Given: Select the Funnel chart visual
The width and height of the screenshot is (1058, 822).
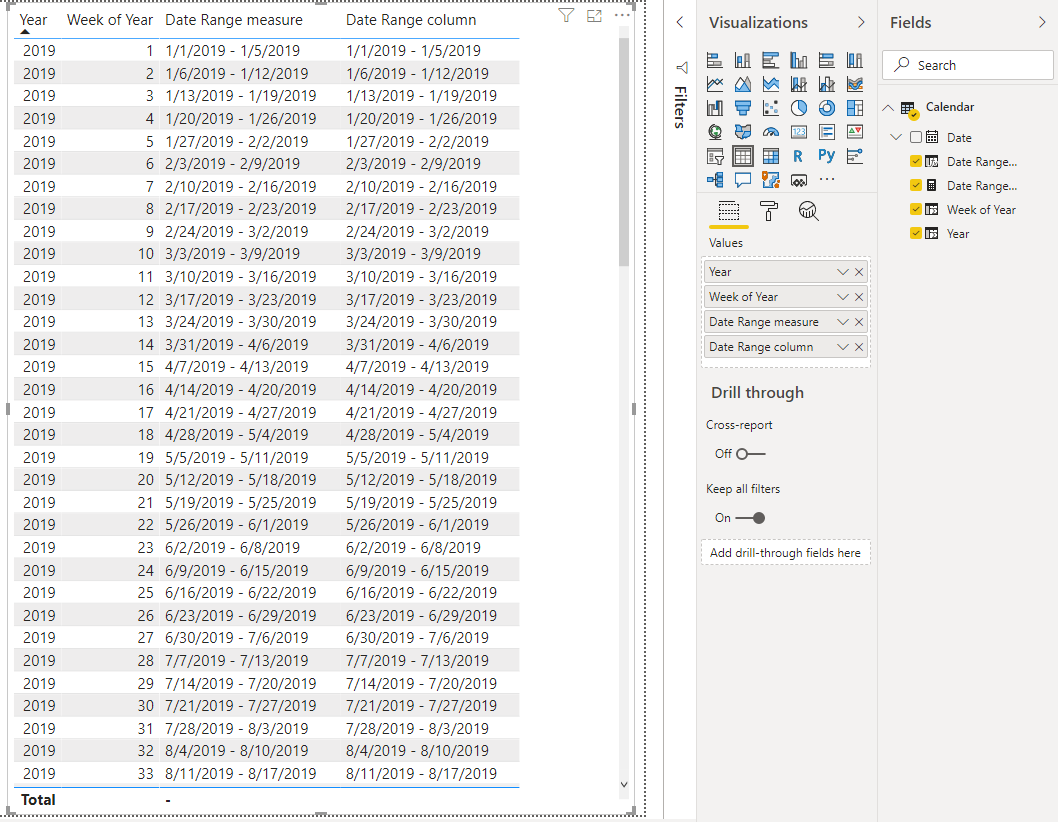Looking at the screenshot, I should [x=743, y=108].
